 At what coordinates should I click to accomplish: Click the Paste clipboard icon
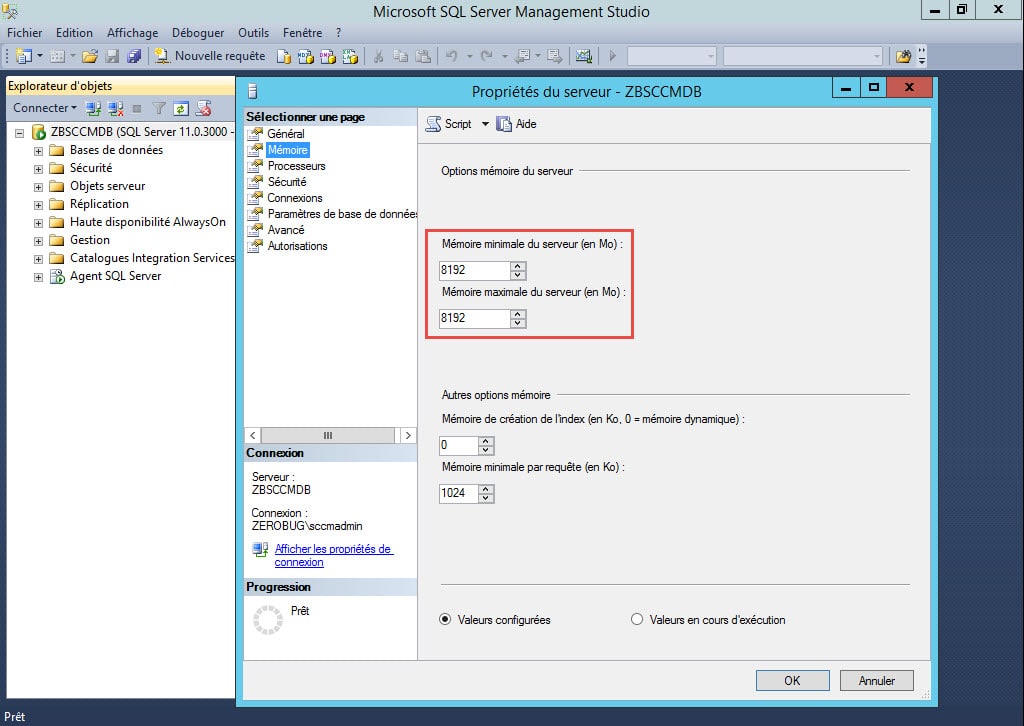(423, 57)
